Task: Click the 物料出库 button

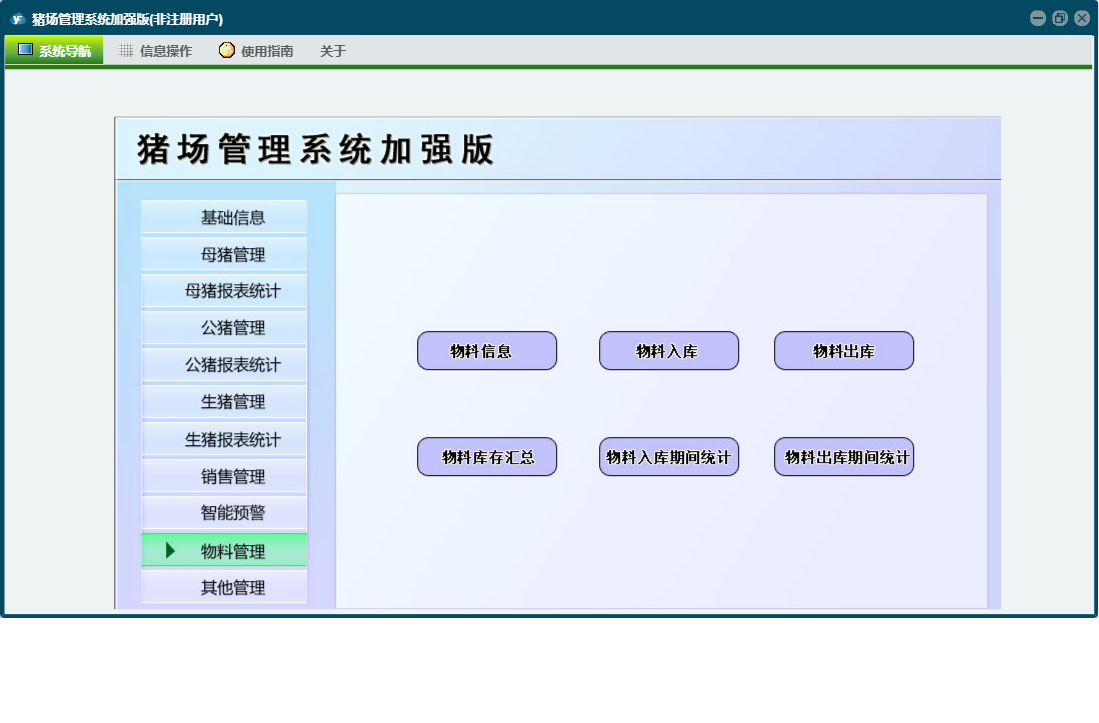Action: 843,351
